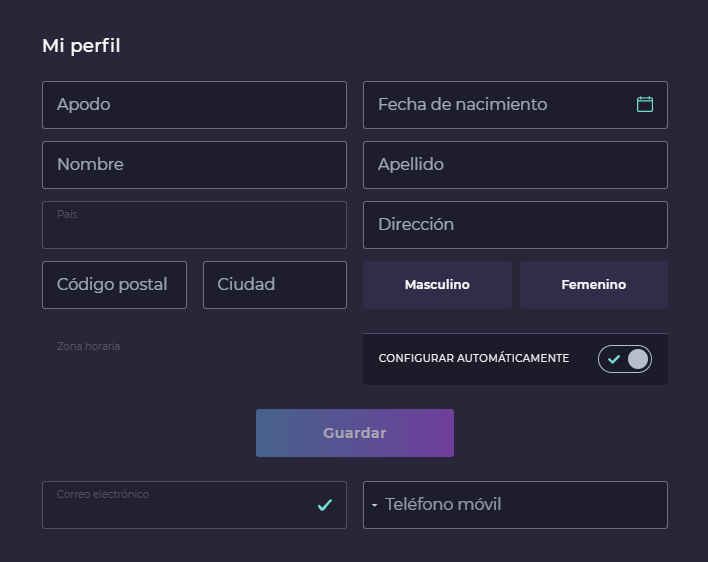Select Femenino gender option
Screen dimensions: 708x562
pos(593,285)
